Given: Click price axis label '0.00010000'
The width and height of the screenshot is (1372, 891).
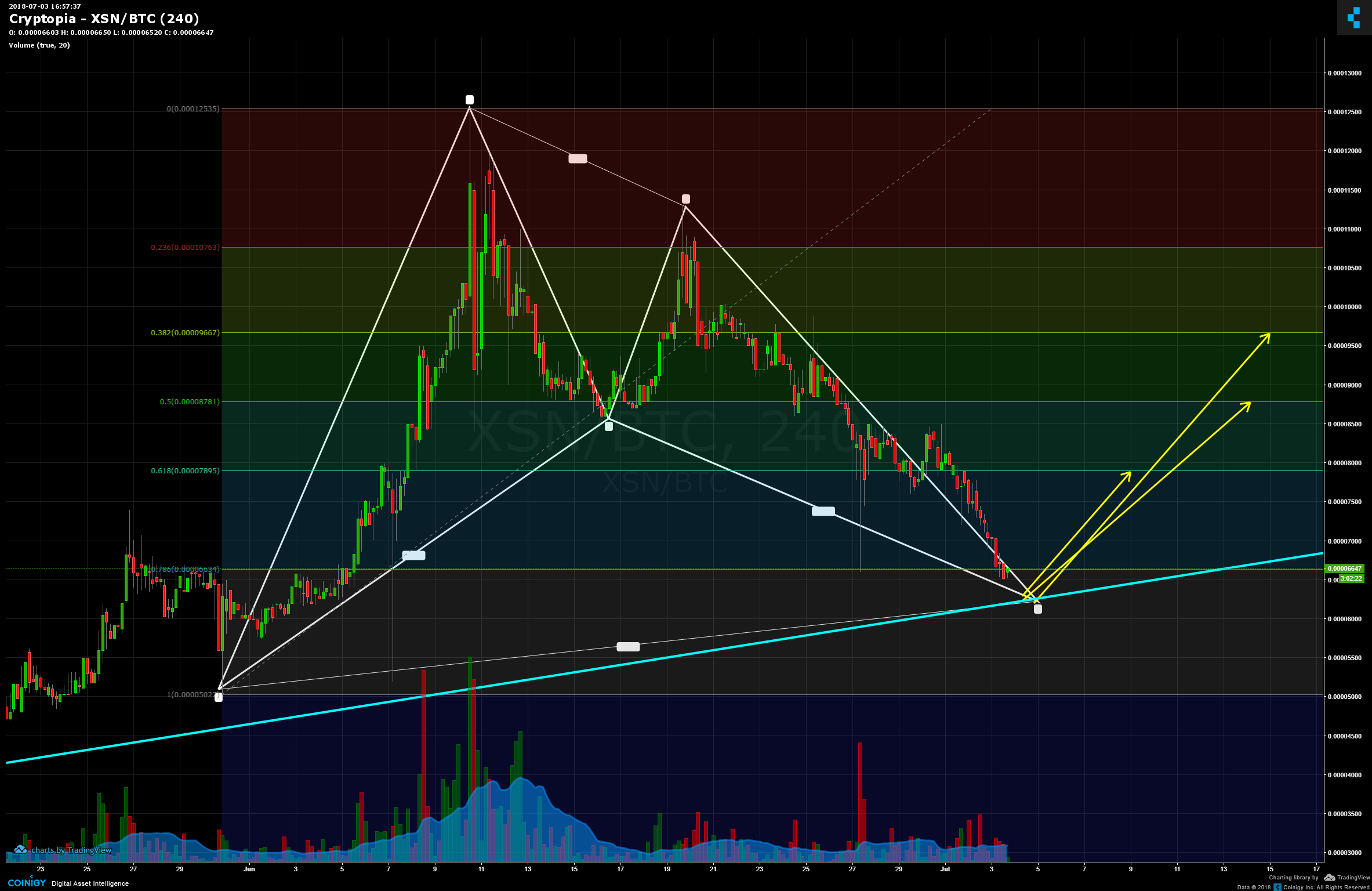Looking at the screenshot, I should tap(1344, 307).
